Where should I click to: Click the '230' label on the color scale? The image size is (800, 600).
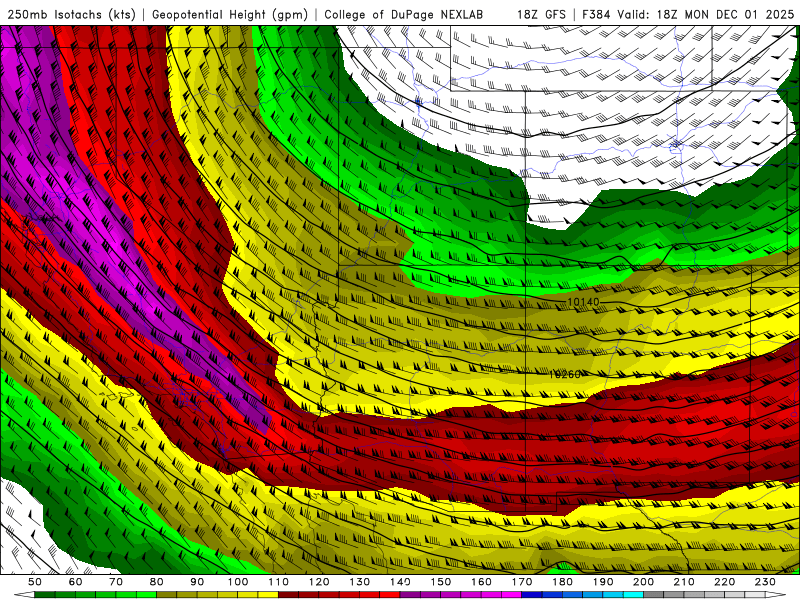(x=765, y=582)
